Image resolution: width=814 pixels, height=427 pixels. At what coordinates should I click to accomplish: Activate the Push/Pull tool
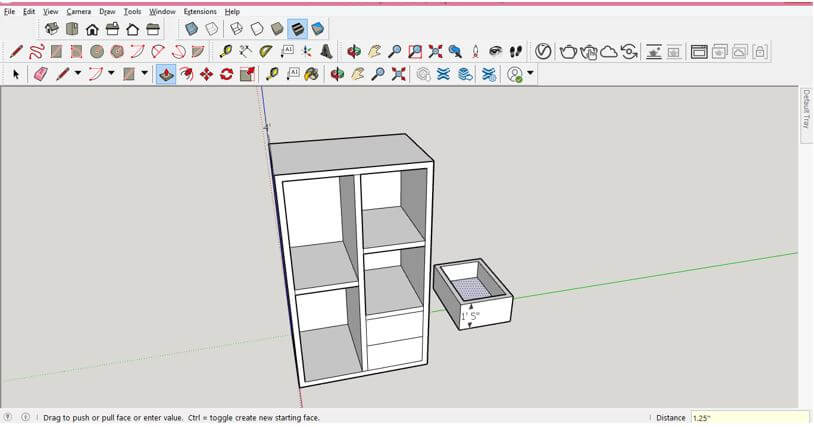pyautogui.click(x=166, y=74)
